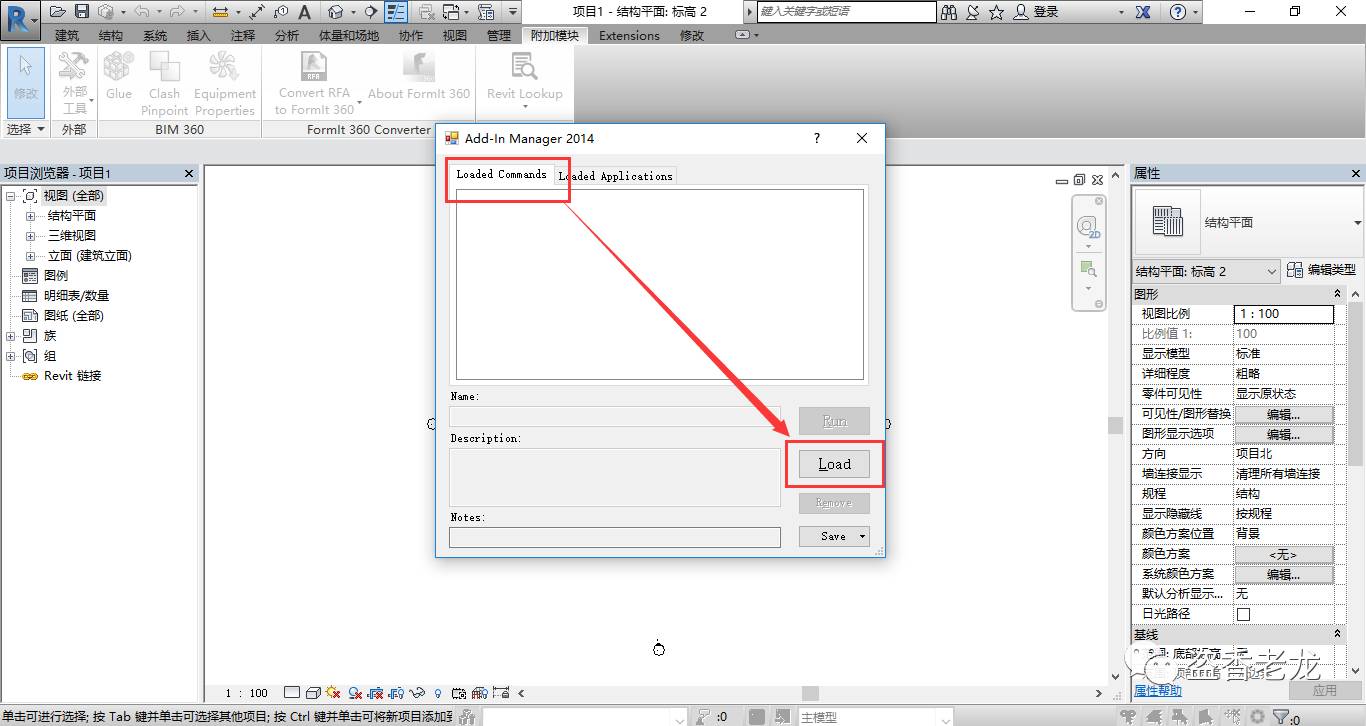Expand the 结构平面 tree node
The width and height of the screenshot is (1366, 726).
[30, 216]
